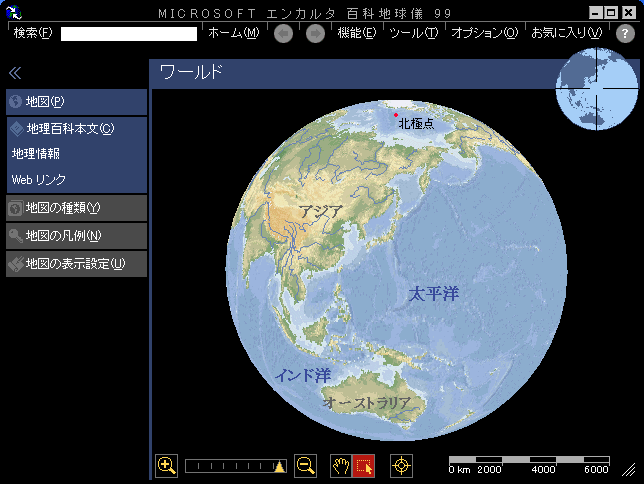Click the crosshair locate target icon
This screenshot has height=484, width=644.
click(401, 466)
